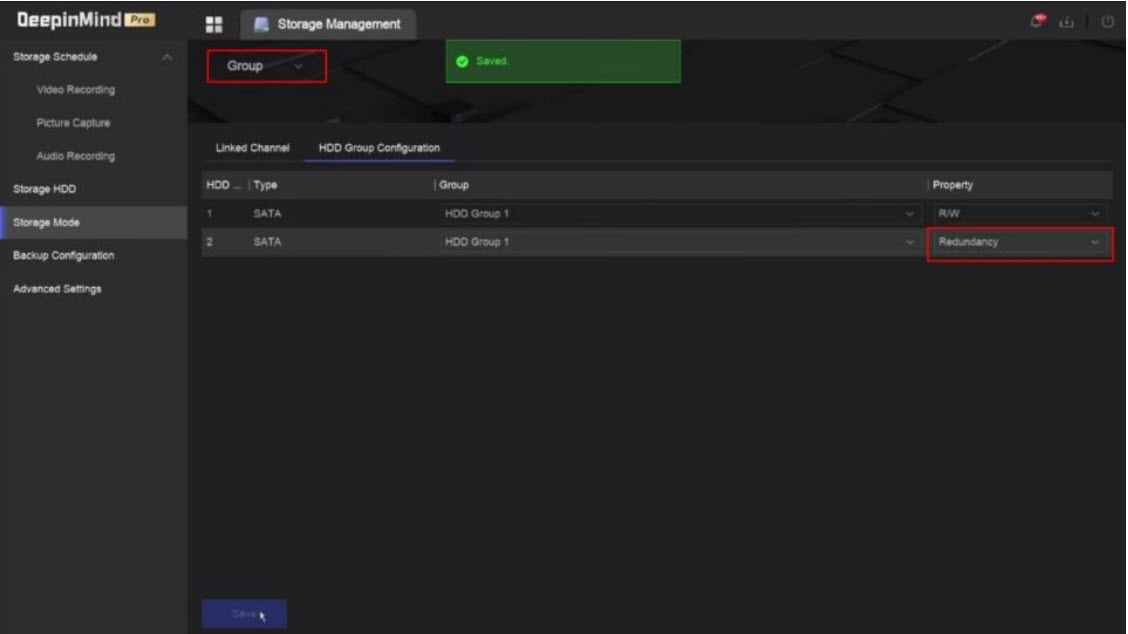The image size is (1128, 634).
Task: Open Backup Configuration page
Action: pos(63,255)
